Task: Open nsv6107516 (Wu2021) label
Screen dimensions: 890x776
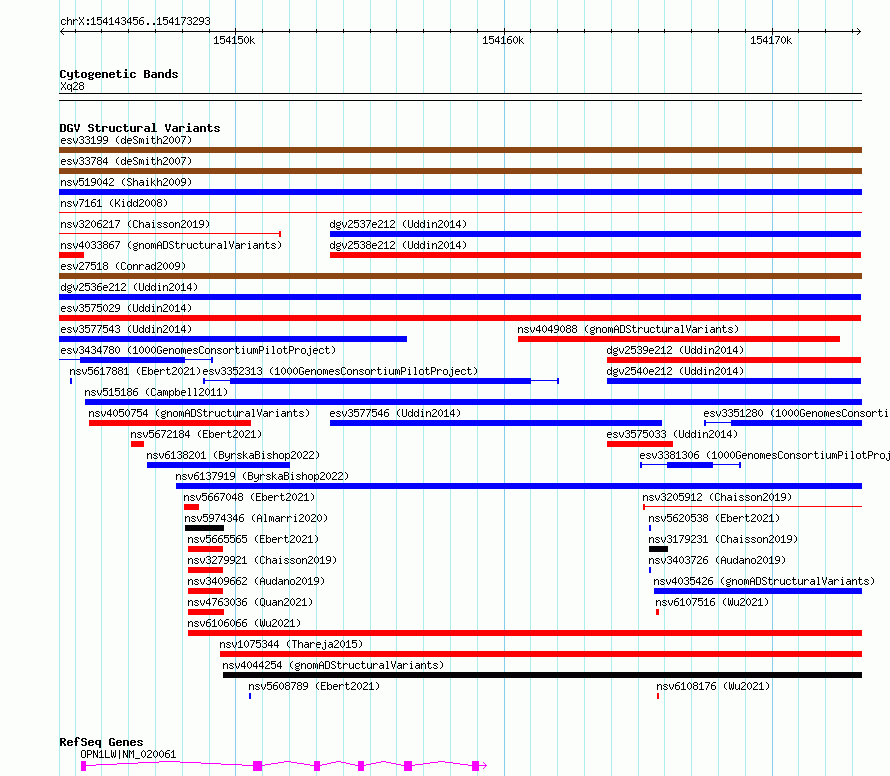Action: point(712,602)
